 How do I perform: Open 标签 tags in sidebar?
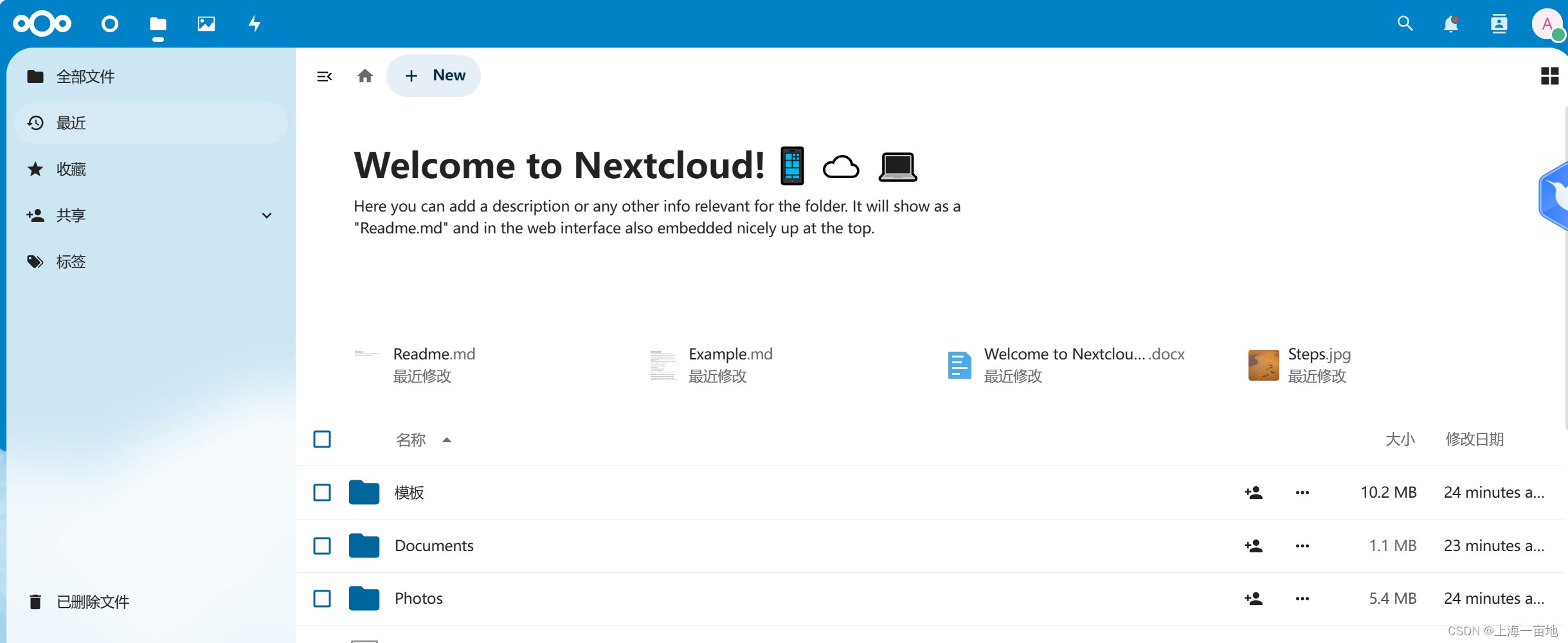click(x=150, y=262)
